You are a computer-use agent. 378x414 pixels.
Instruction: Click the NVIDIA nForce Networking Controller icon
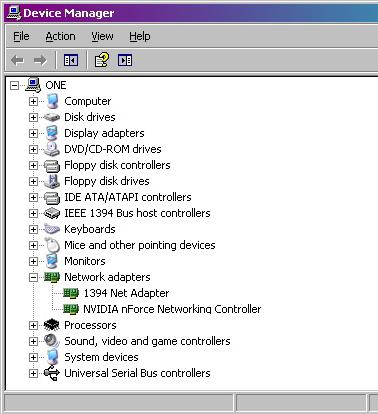[71, 309]
